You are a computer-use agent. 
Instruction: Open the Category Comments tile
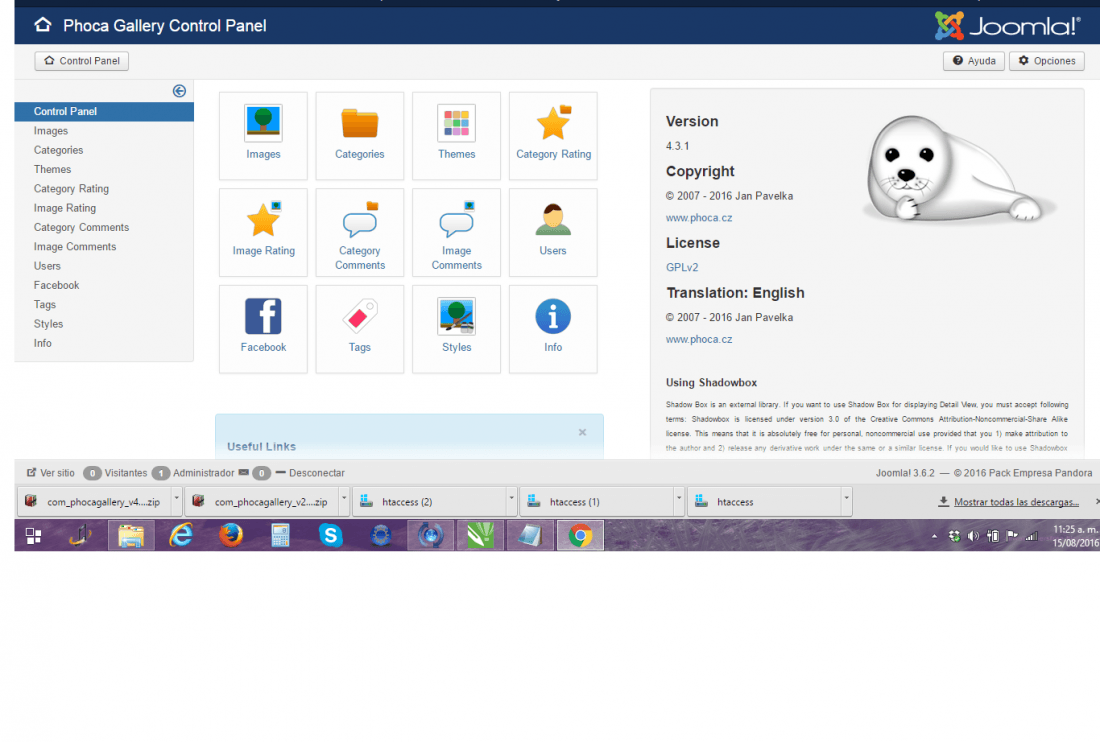[360, 232]
